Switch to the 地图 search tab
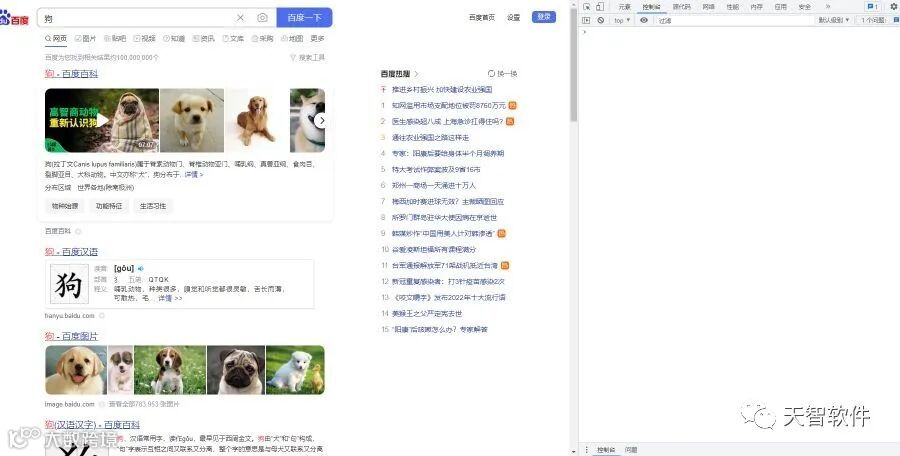 pos(292,38)
